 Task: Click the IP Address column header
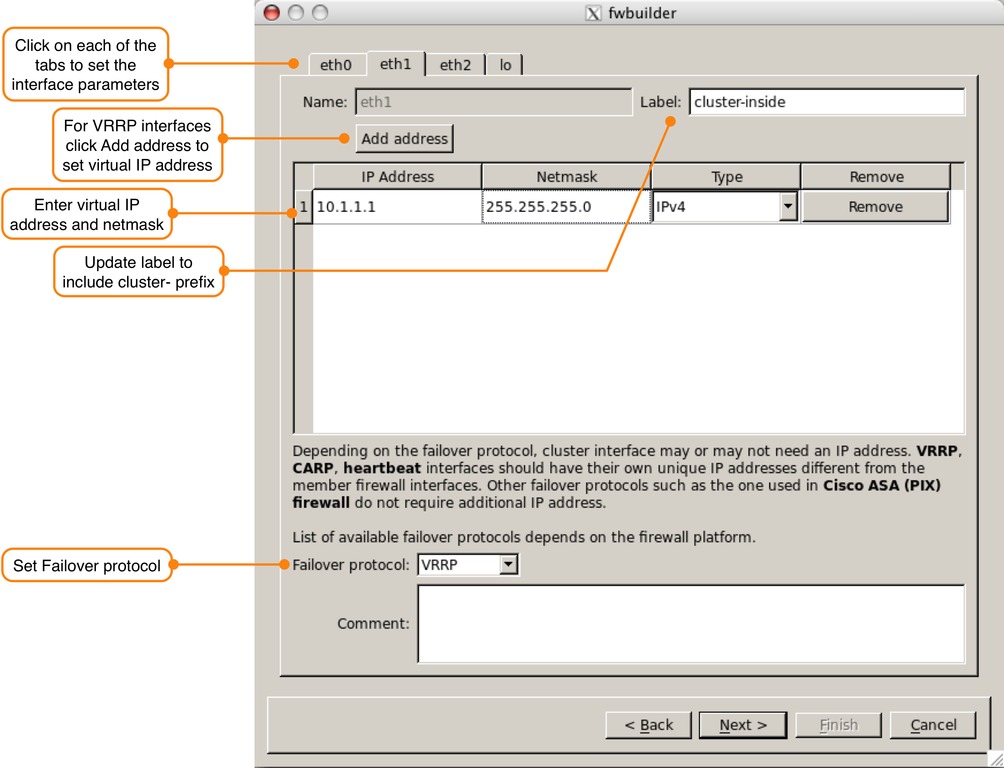[x=397, y=177]
